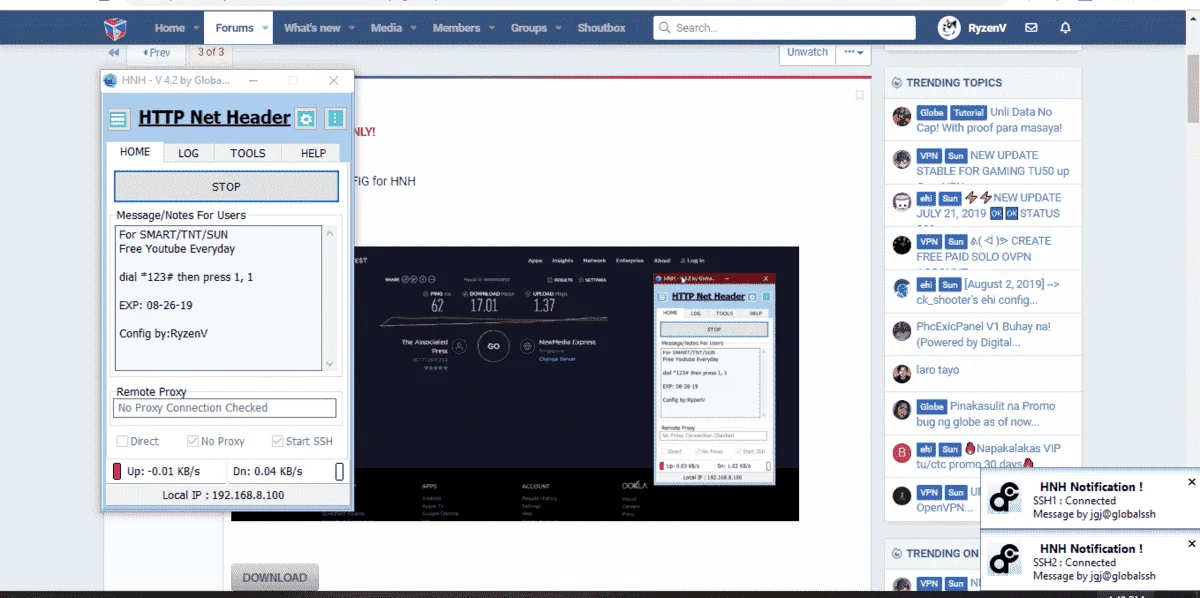Image resolution: width=1200 pixels, height=598 pixels.
Task: Switch to the TOOLS tab in HNH
Action: click(248, 153)
